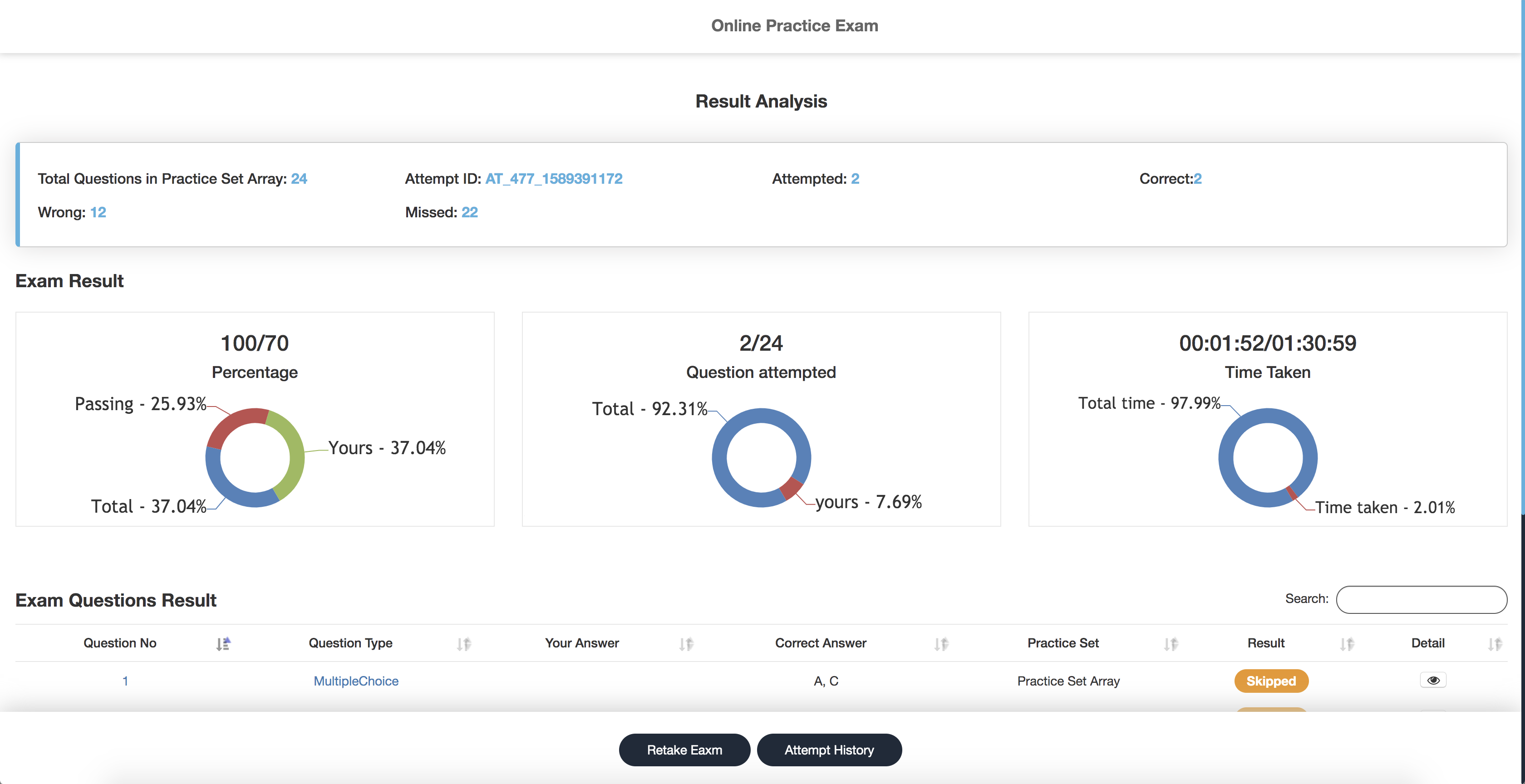Sort by Practice Set column icon
1525x784 pixels.
click(x=1171, y=644)
